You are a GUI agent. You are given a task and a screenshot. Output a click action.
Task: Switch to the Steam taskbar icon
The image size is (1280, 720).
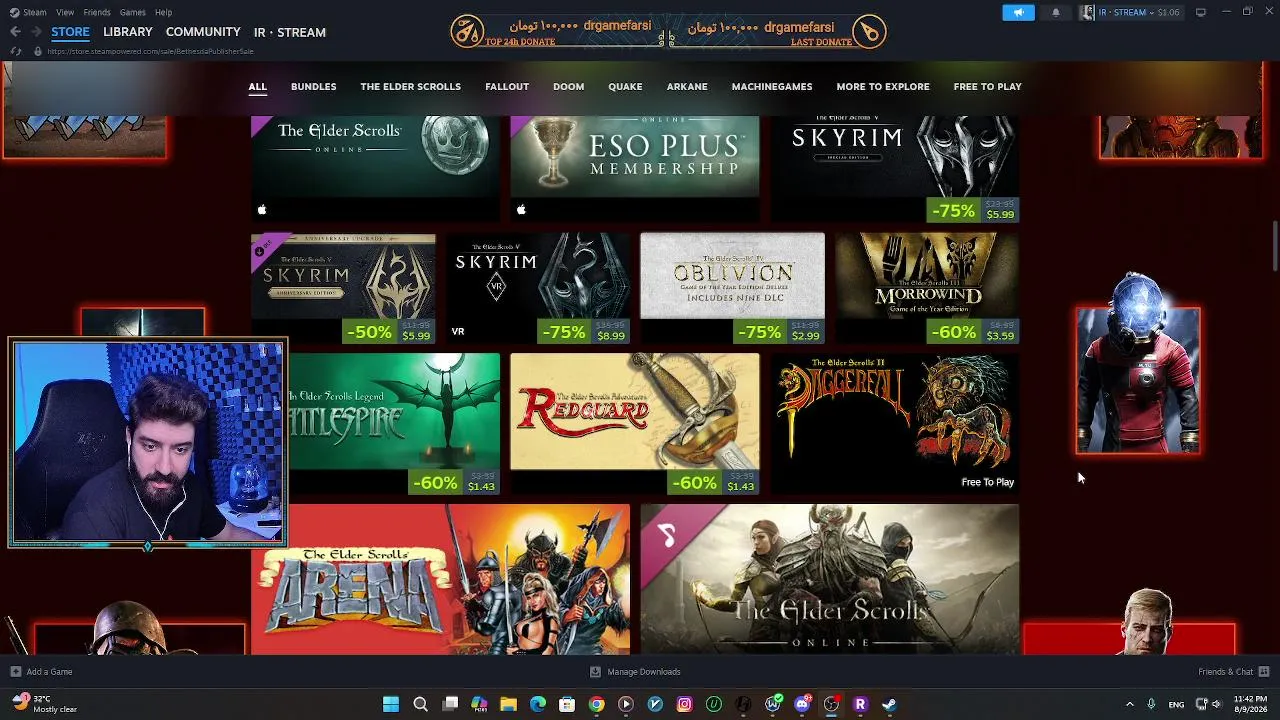pos(889,704)
